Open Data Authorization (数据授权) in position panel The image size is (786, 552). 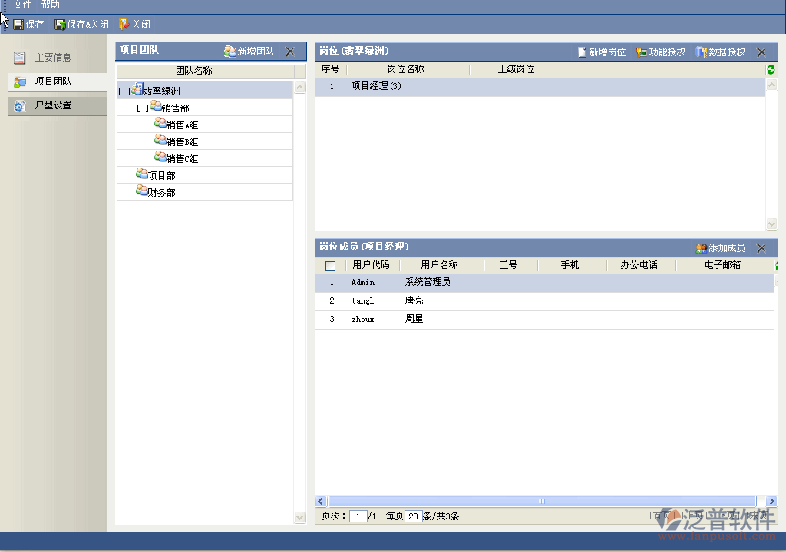point(702,51)
